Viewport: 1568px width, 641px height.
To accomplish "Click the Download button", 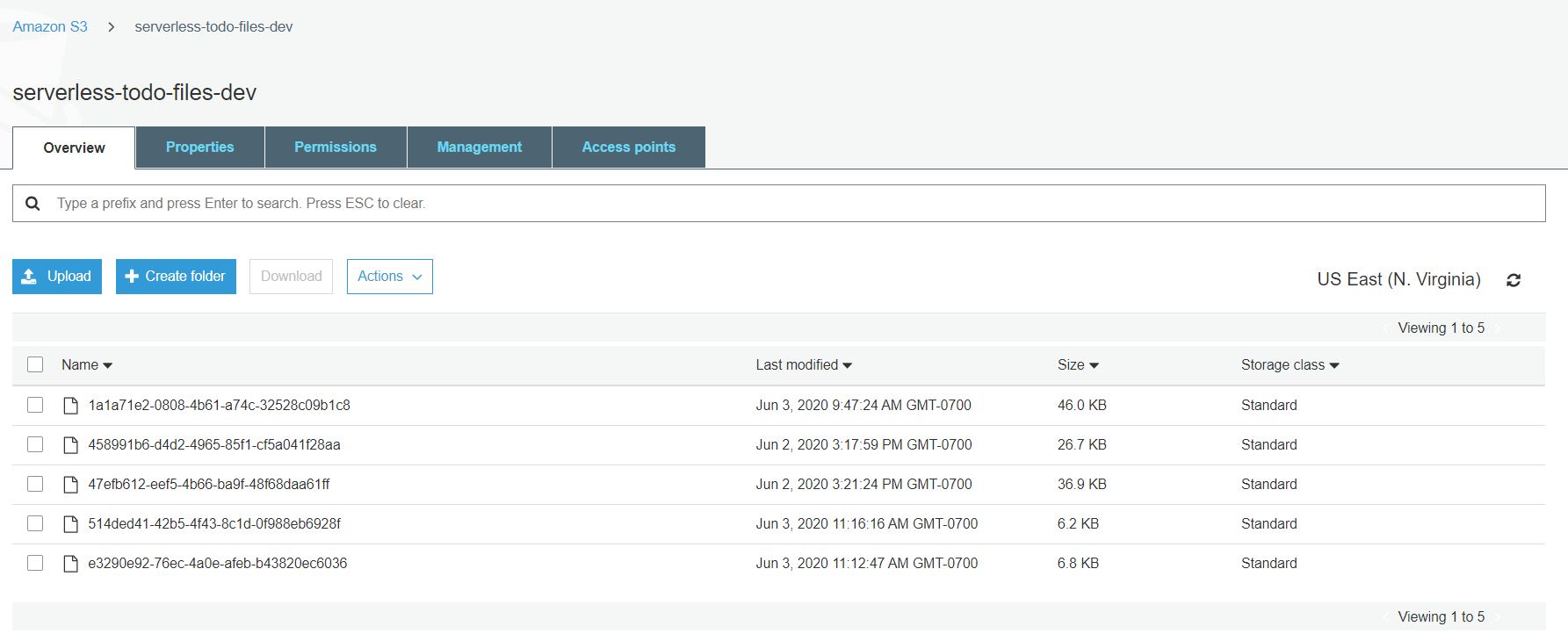I will tap(291, 276).
